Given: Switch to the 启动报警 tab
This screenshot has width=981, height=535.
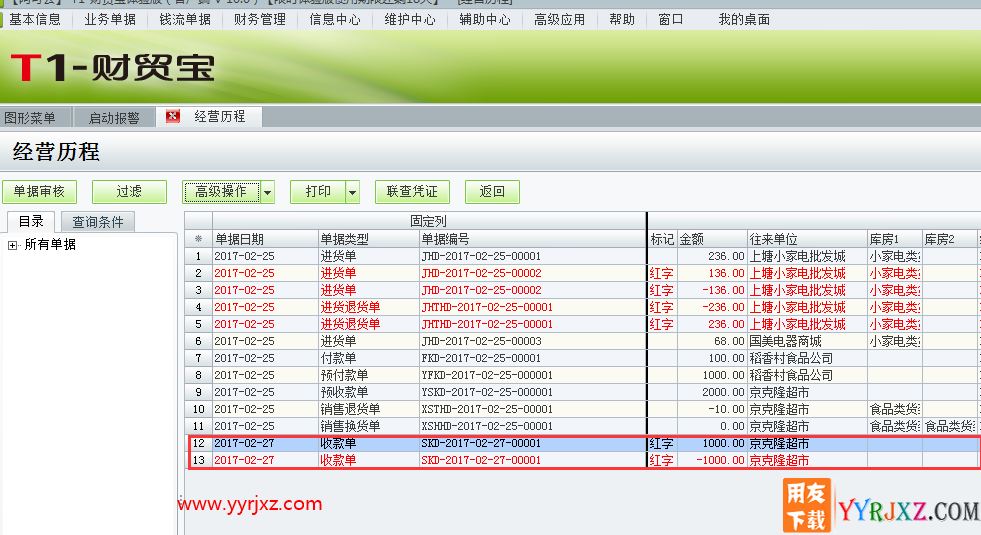Looking at the screenshot, I should (114, 118).
